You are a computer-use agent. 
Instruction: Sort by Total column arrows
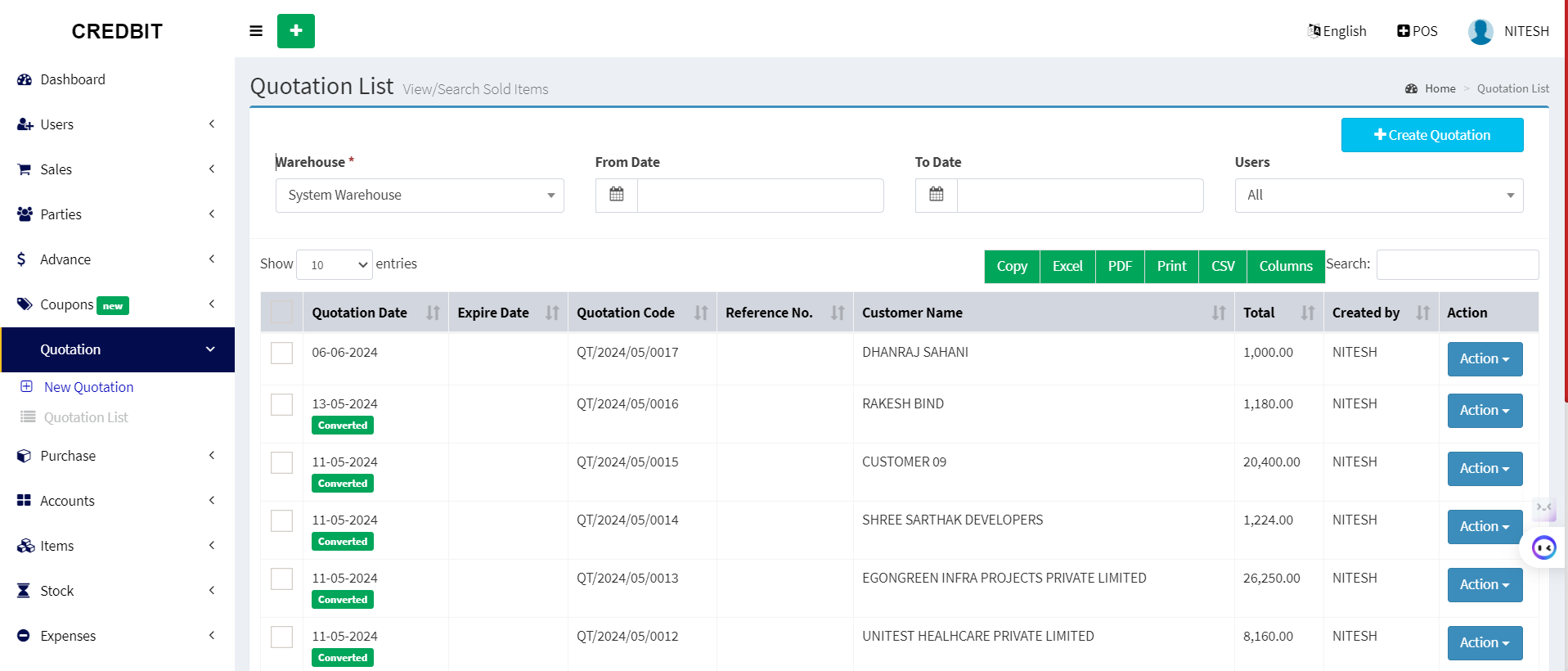[1308, 313]
